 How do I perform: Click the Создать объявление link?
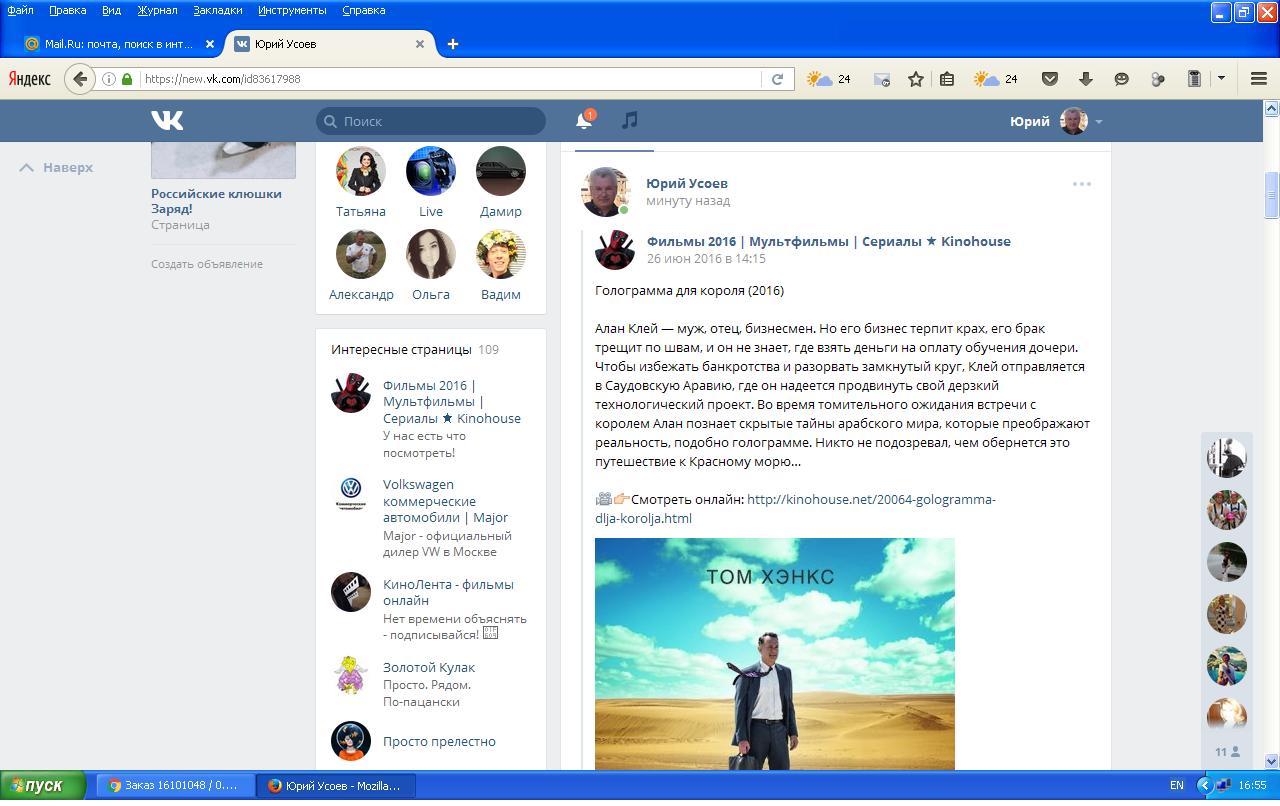click(207, 264)
